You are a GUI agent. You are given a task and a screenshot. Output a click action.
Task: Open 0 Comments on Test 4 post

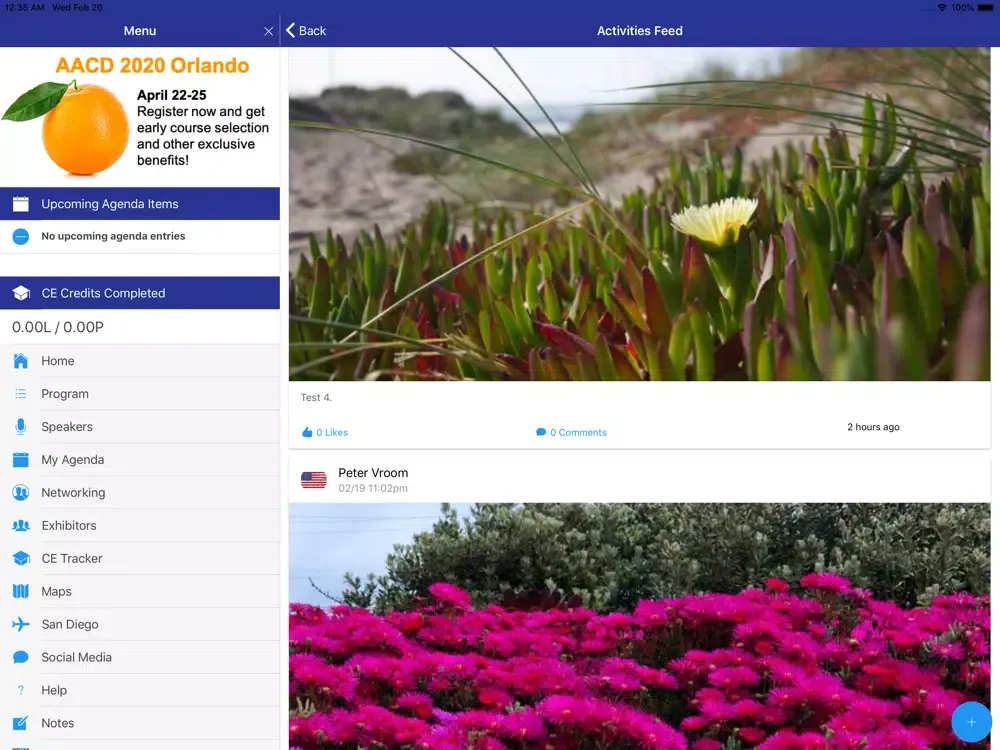click(571, 432)
